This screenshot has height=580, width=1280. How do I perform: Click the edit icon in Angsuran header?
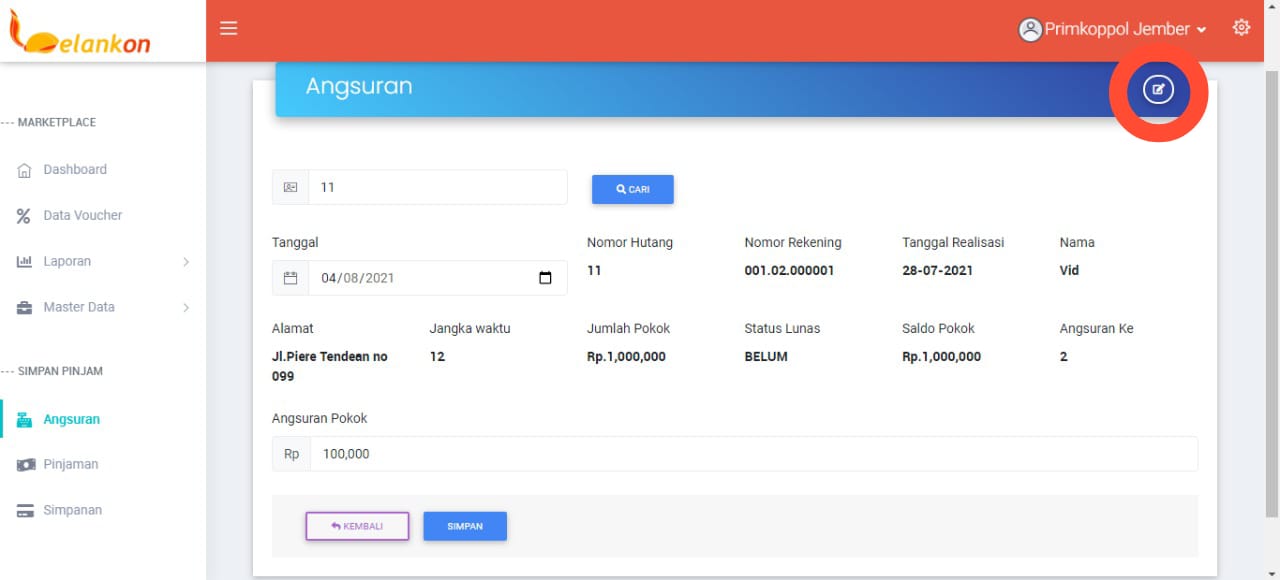[x=1158, y=90]
